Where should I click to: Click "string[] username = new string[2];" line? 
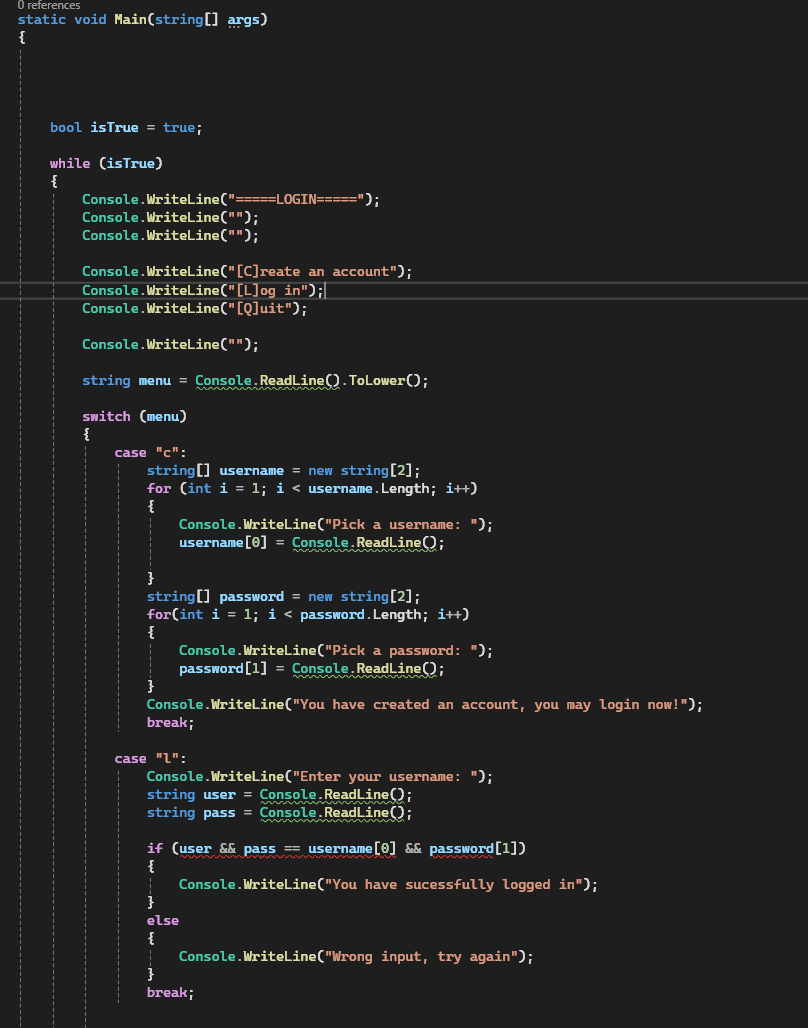[283, 471]
